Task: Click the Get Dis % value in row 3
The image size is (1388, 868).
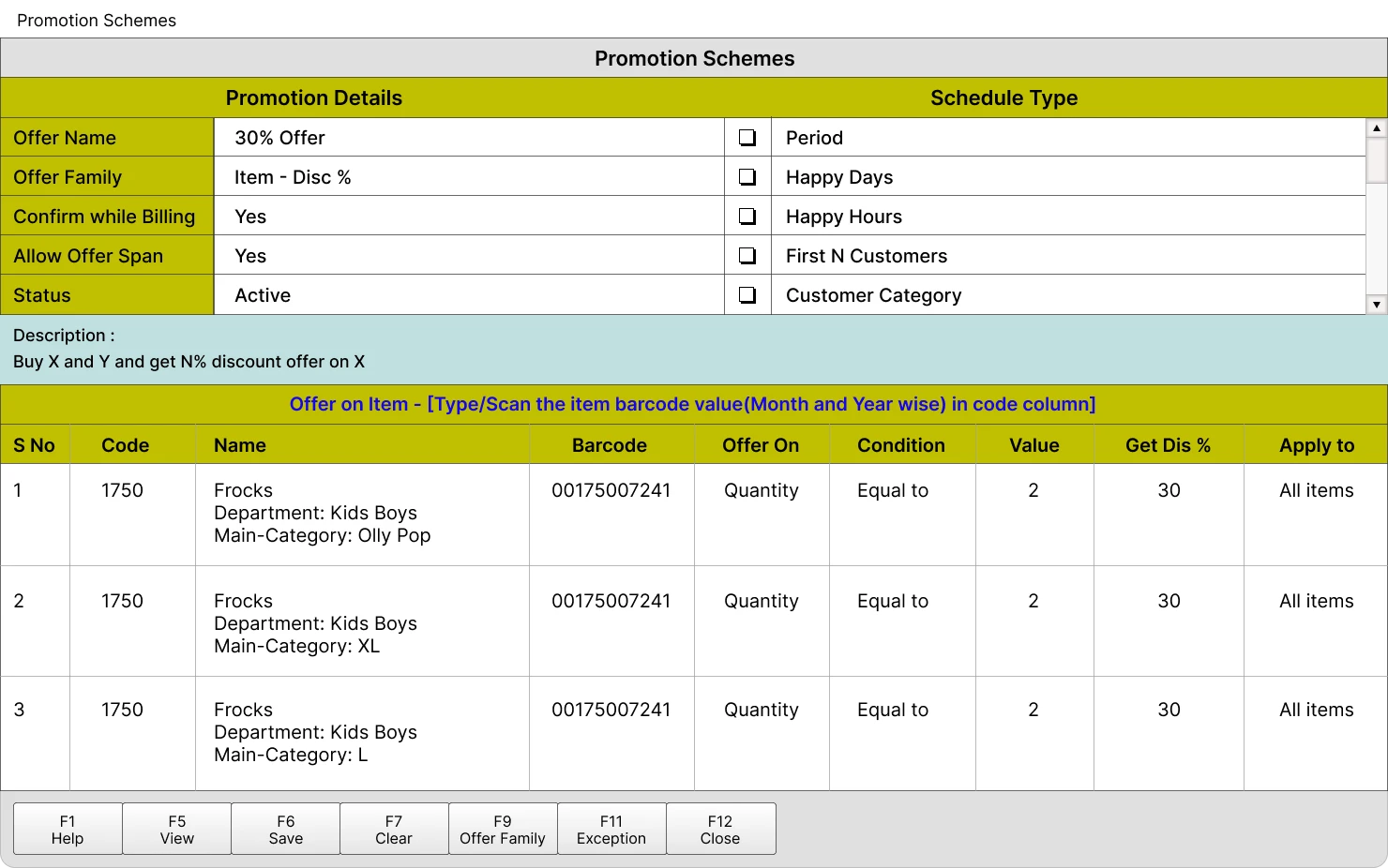Action: pyautogui.click(x=1168, y=710)
